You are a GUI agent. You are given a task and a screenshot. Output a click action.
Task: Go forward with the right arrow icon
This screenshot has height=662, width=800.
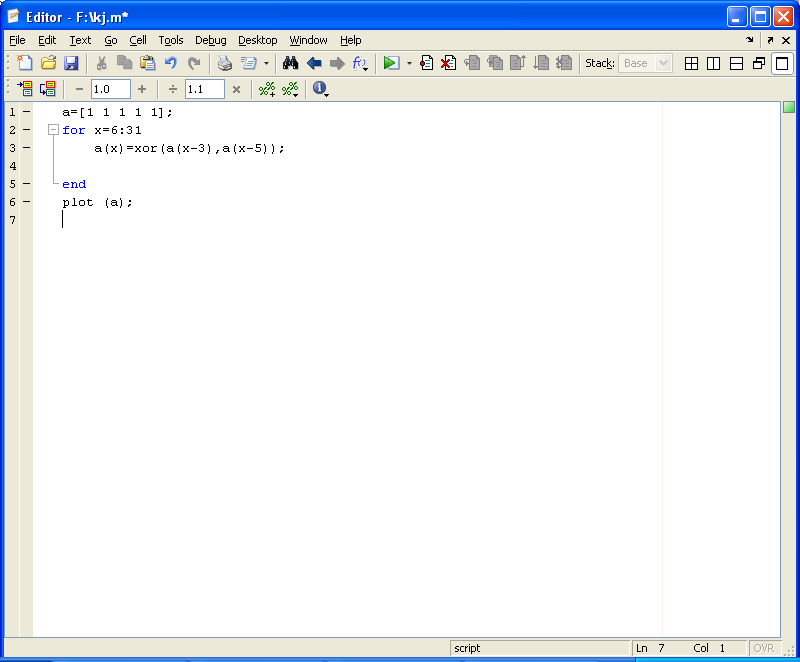pos(337,63)
